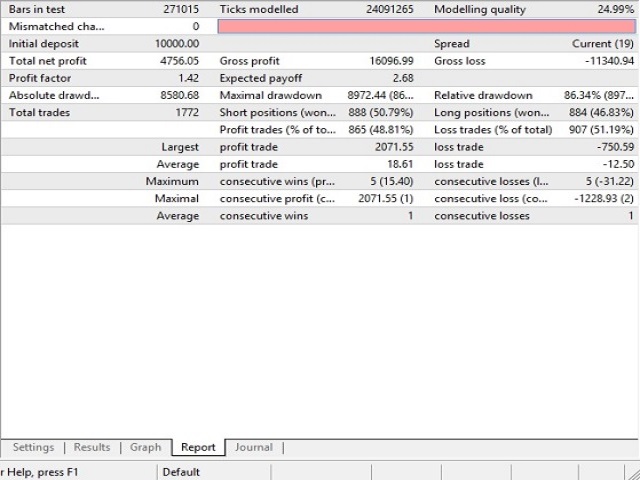Click the Spread value Current (19)
Viewport: 640px width, 480px height.
tap(602, 44)
